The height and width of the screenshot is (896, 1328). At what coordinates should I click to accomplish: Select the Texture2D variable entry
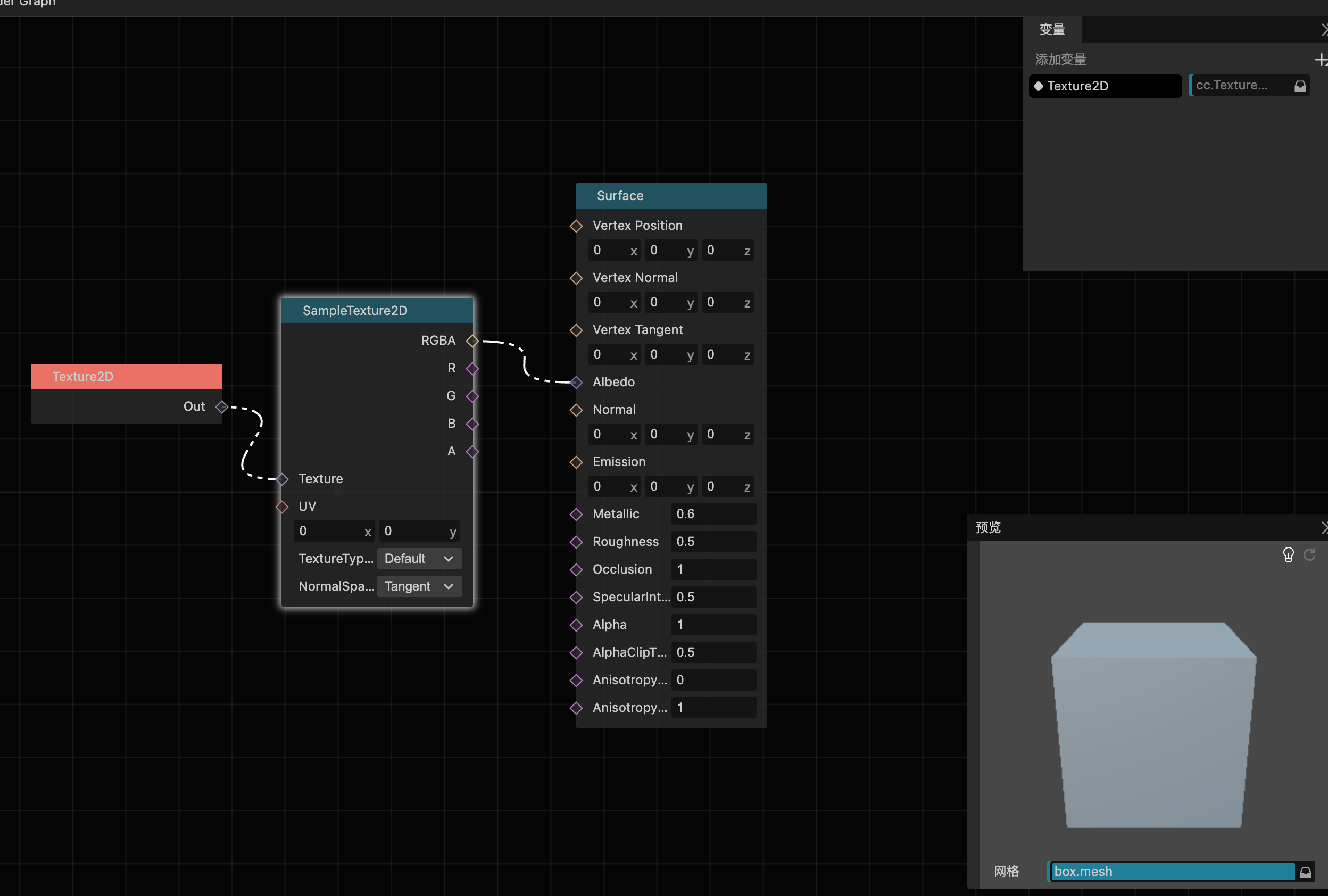tap(1105, 86)
